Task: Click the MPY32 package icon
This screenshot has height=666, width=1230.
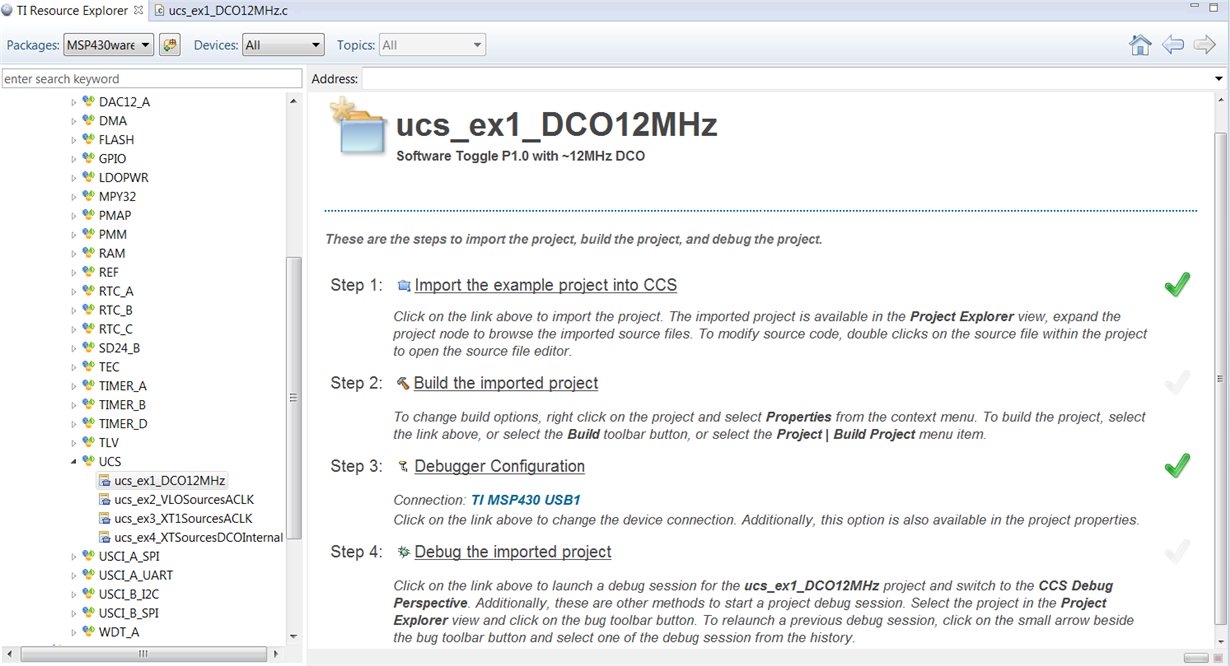Action: [89, 196]
